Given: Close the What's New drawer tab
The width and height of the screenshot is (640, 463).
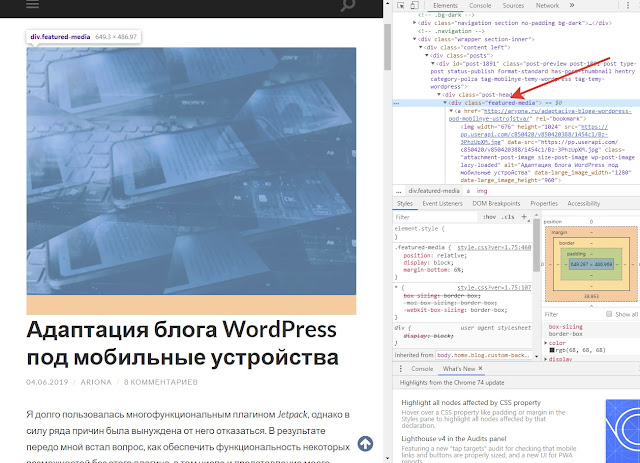Looking at the screenshot, I should [480, 368].
